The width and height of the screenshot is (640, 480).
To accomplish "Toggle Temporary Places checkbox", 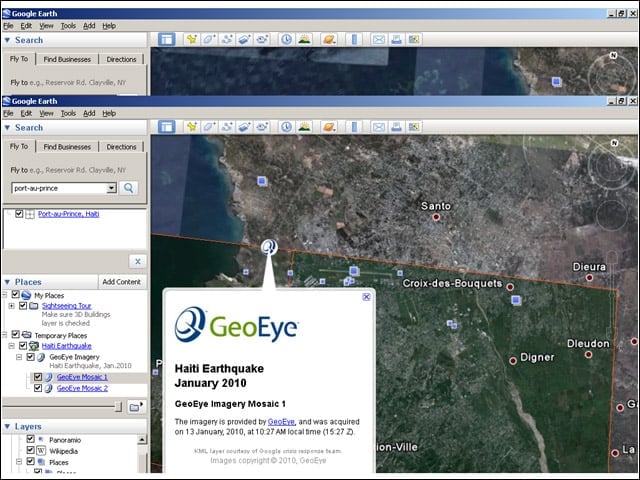I will click(16, 334).
